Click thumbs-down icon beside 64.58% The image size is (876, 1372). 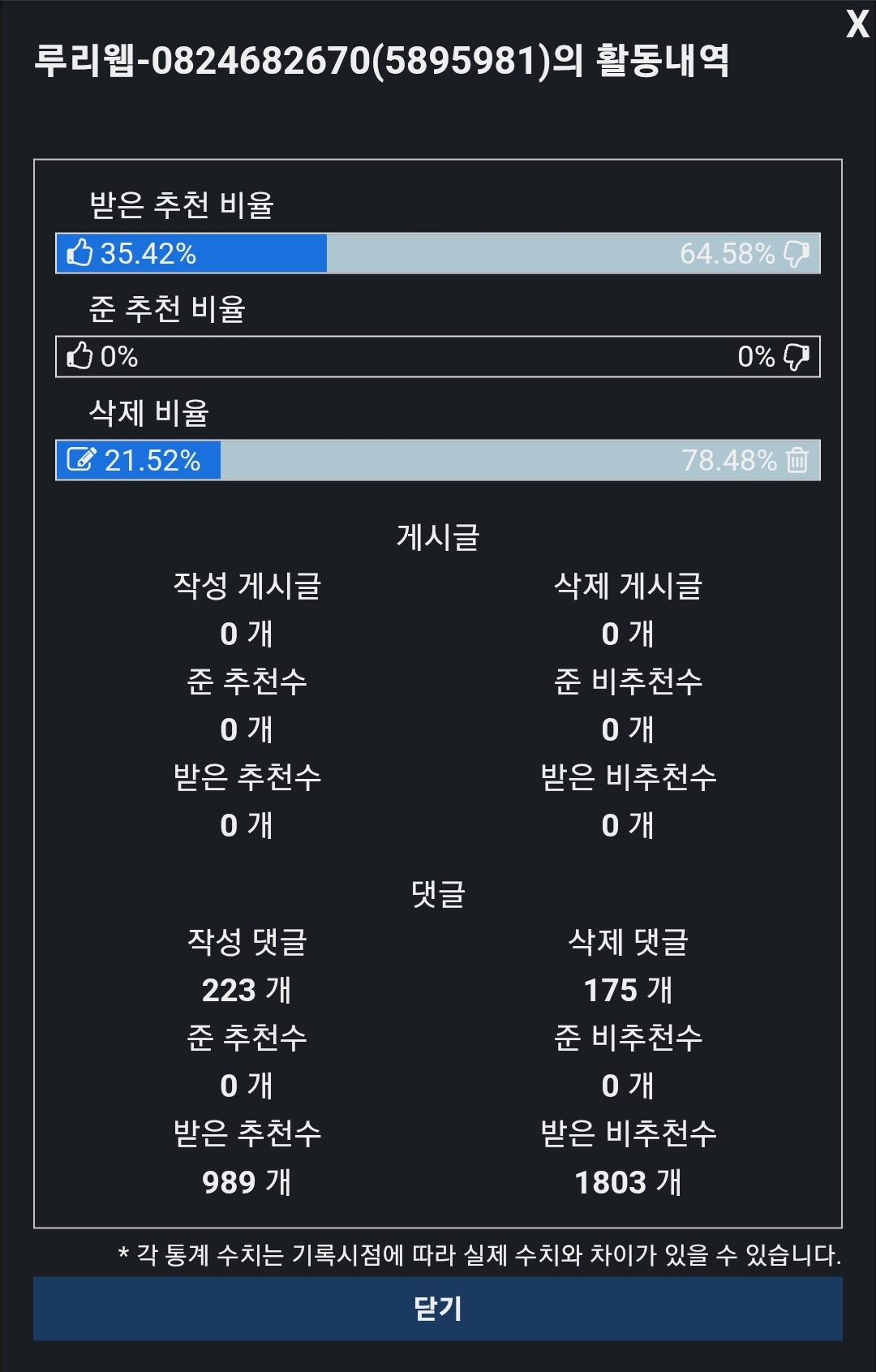pos(797,254)
